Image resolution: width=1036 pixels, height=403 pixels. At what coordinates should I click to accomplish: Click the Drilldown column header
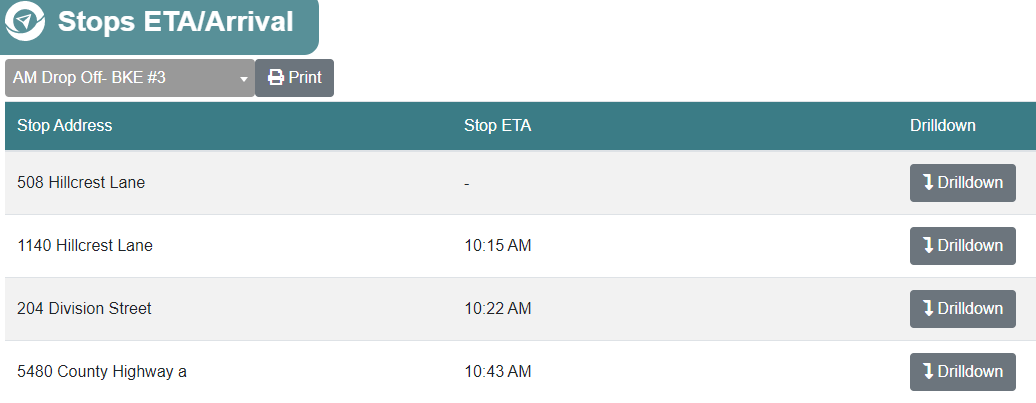(x=943, y=125)
